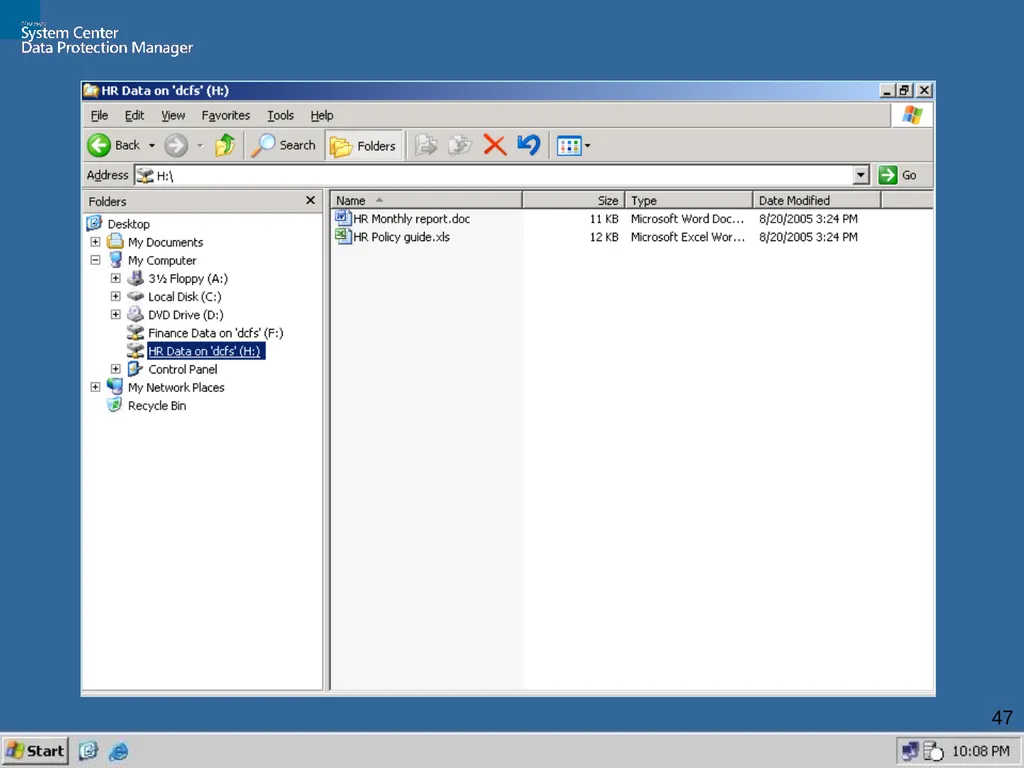Click the red Delete X icon
The height and width of the screenshot is (768, 1024).
(x=495, y=145)
